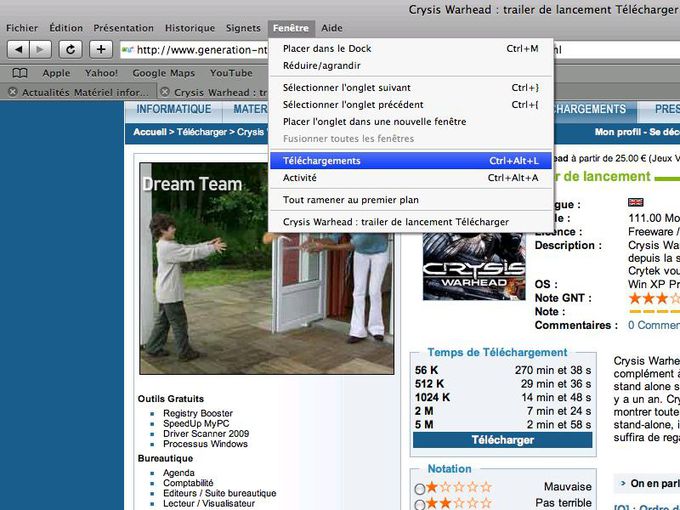The image size is (680, 510).
Task: Open the Registry Booster link
Action: (198, 413)
